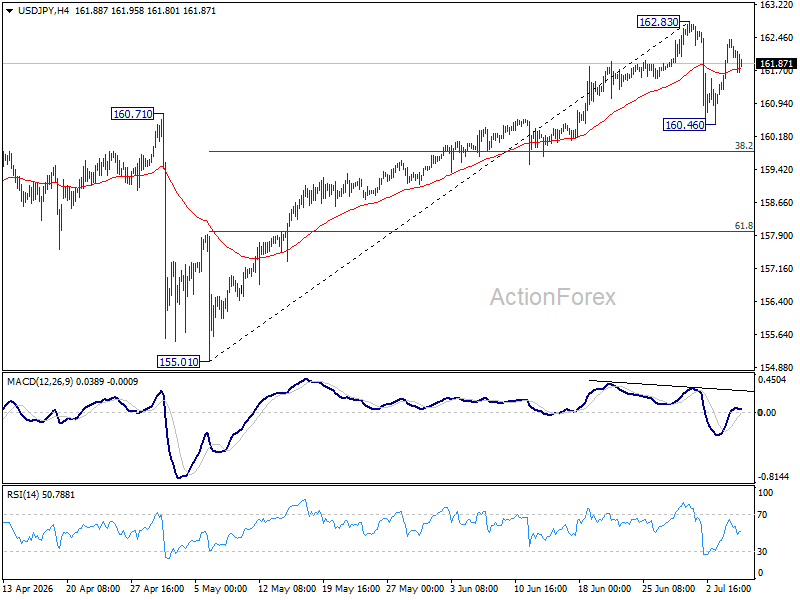Select the RSI level 30 label
This screenshot has width=800, height=600.
[762, 552]
